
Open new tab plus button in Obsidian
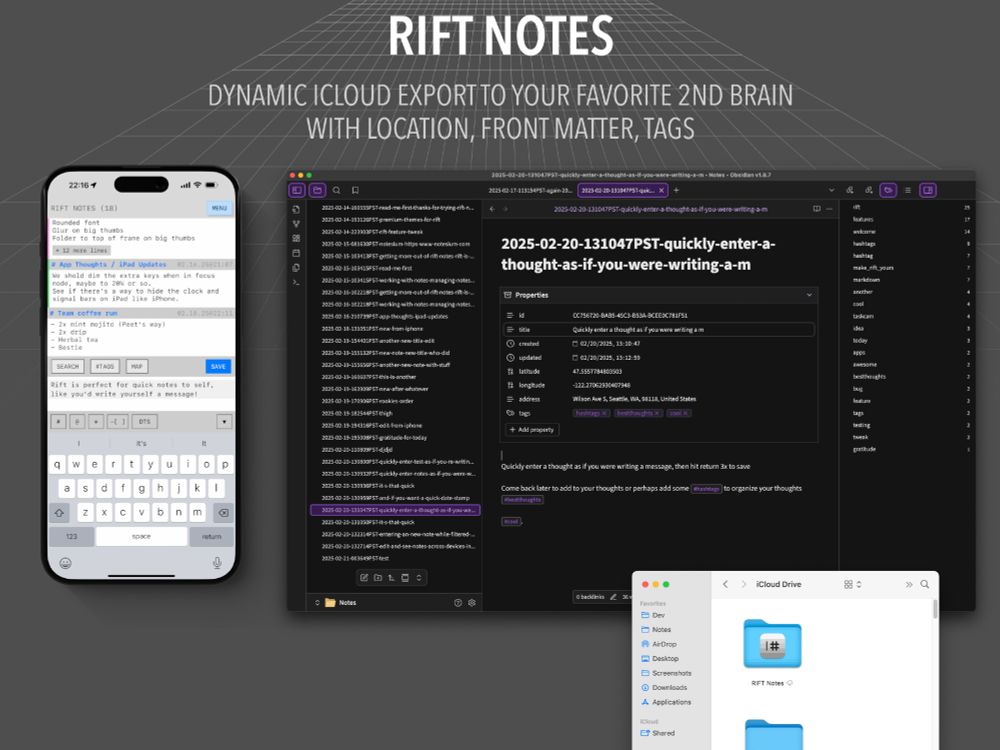point(677,190)
